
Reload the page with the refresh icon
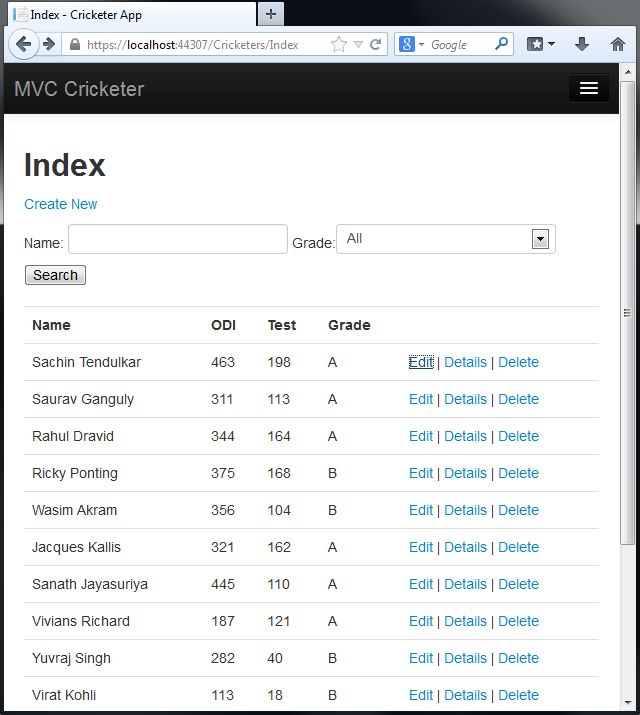click(x=376, y=44)
